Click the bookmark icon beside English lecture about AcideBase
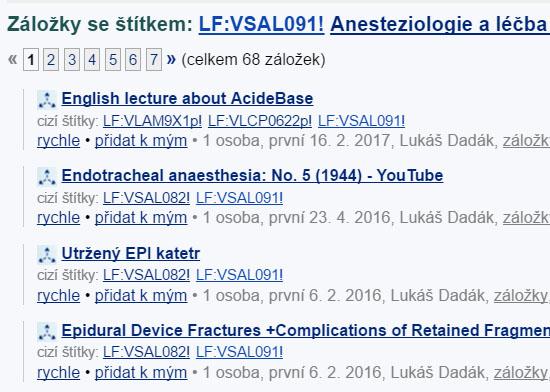Screen dimensions: 550x392 tap(47, 100)
